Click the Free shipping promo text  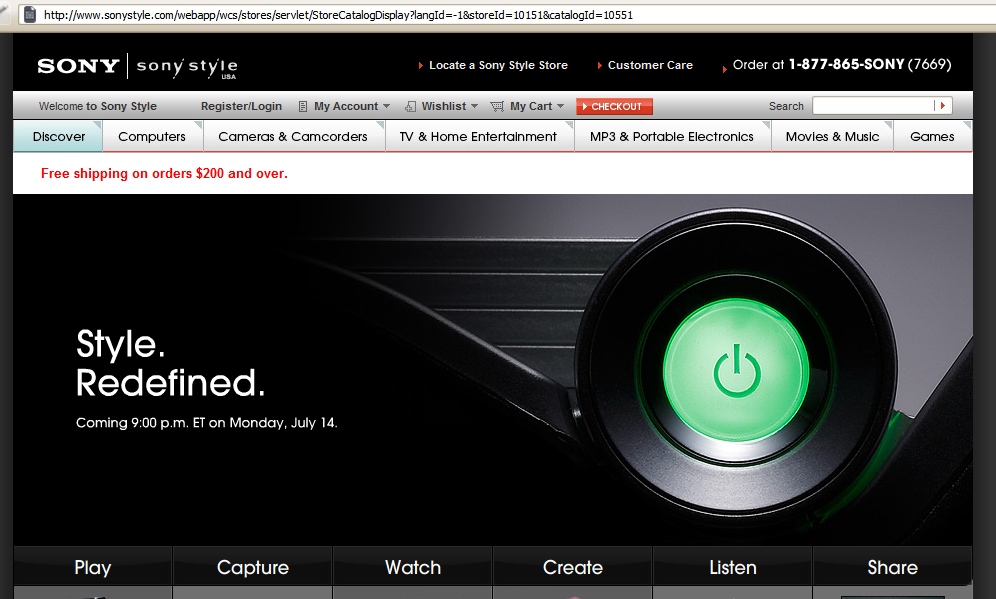point(165,173)
